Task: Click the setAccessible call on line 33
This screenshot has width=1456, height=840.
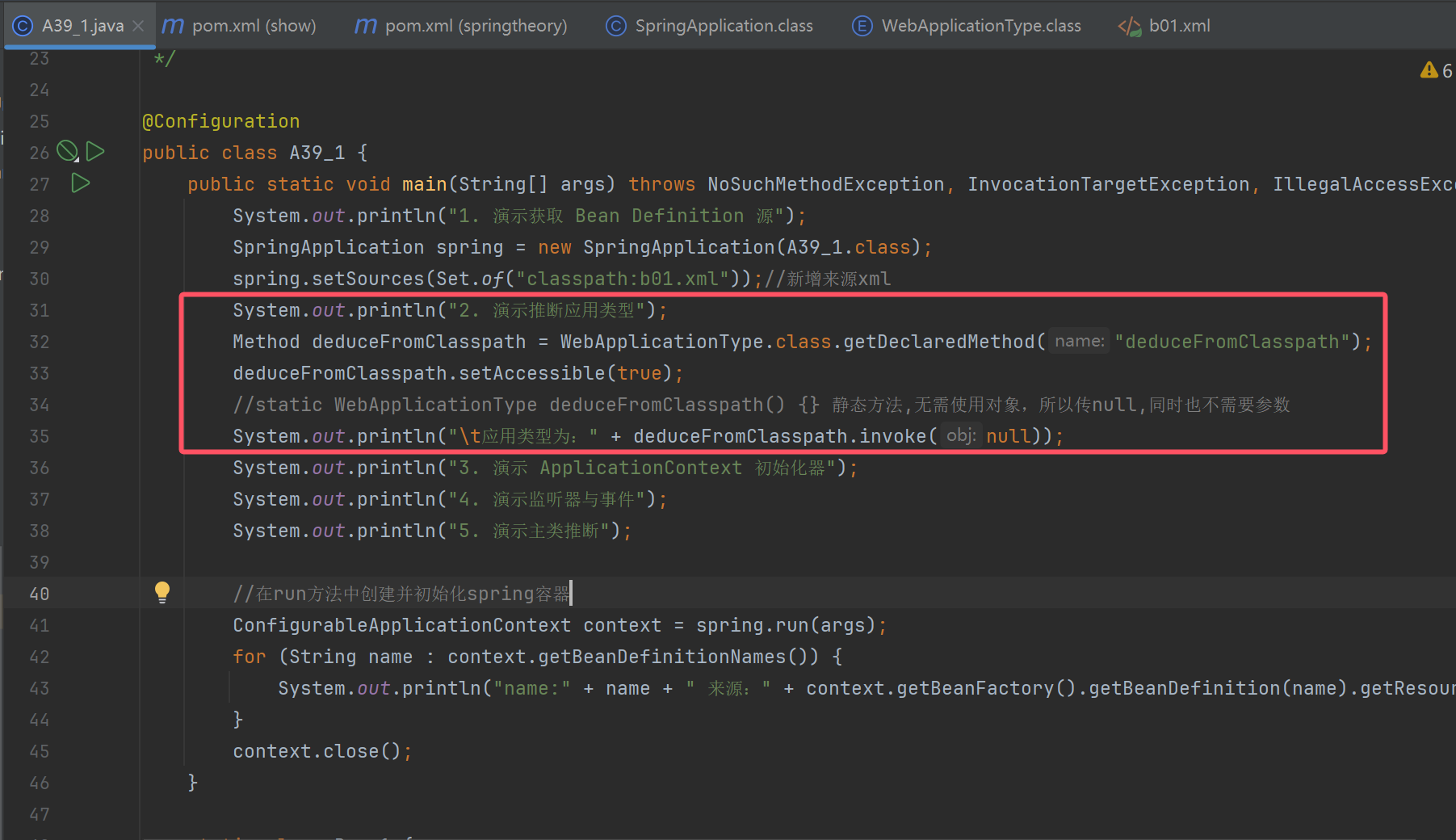Action: coord(532,373)
